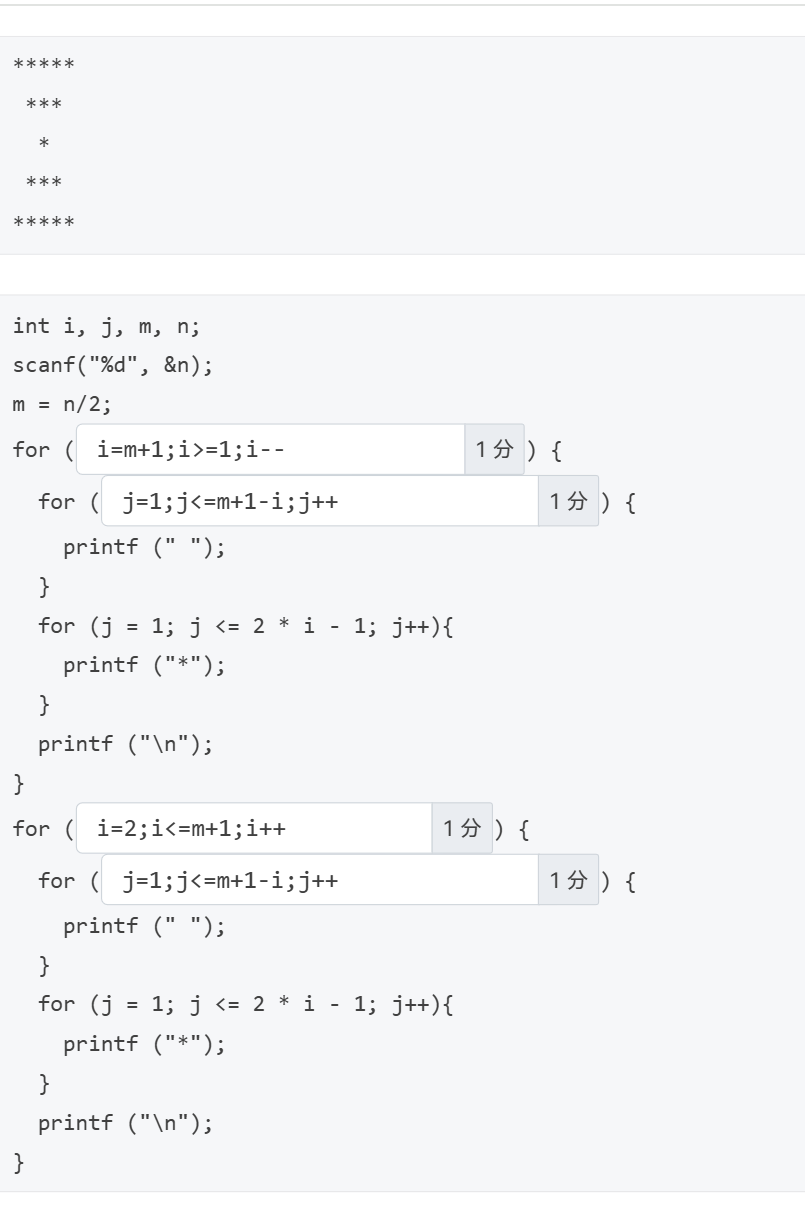This screenshot has width=805, height=1212.
Task: Click the final closing brace of the code
Action: 18,1162
